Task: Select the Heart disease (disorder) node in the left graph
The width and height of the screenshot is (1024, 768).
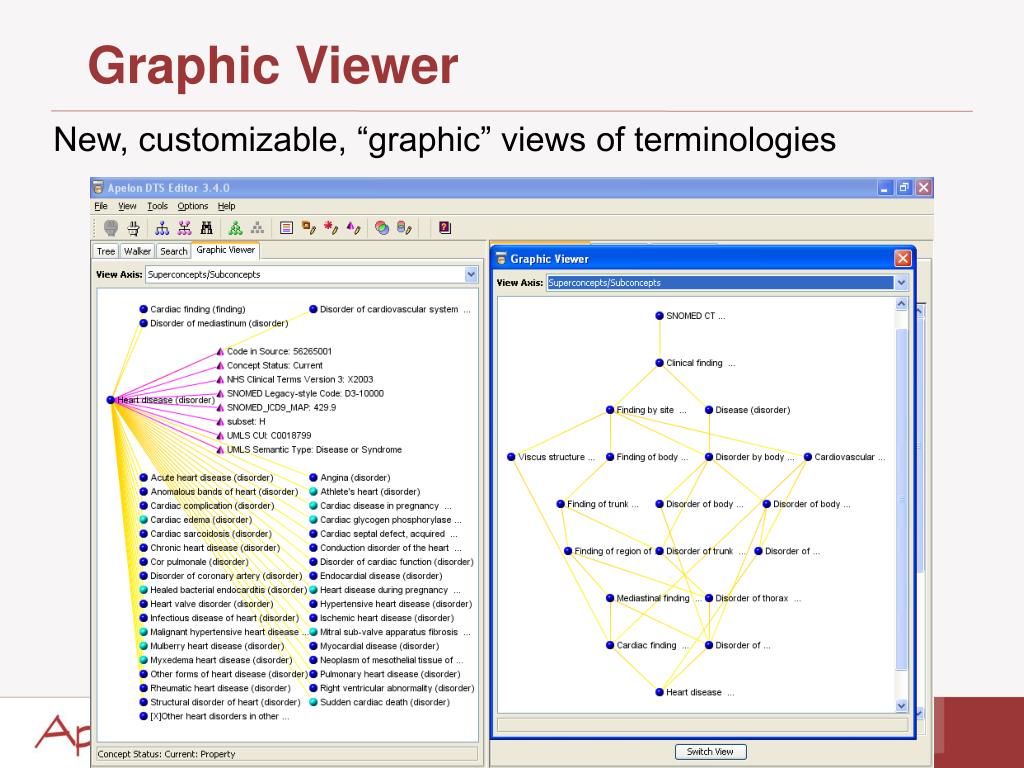Action: (x=161, y=400)
